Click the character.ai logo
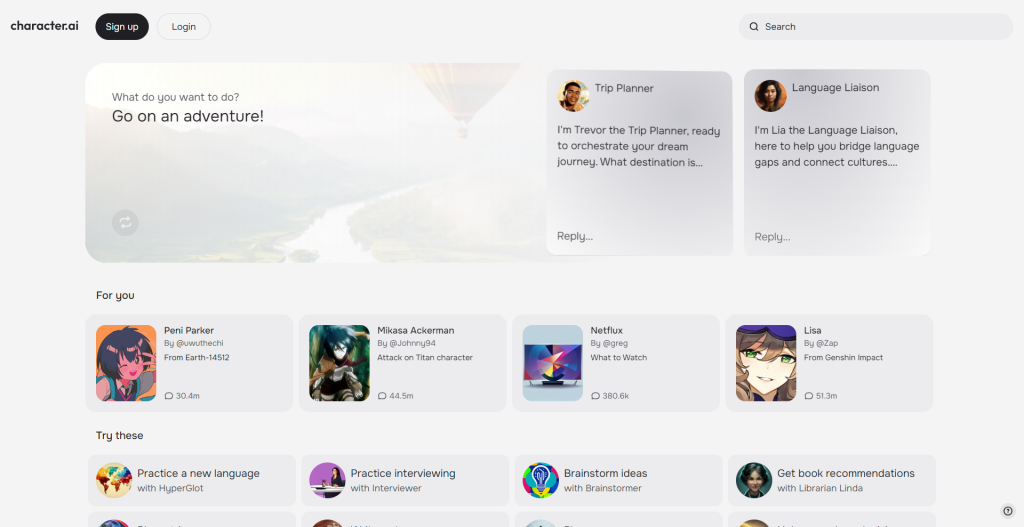Image resolution: width=1024 pixels, height=527 pixels. tap(44, 26)
